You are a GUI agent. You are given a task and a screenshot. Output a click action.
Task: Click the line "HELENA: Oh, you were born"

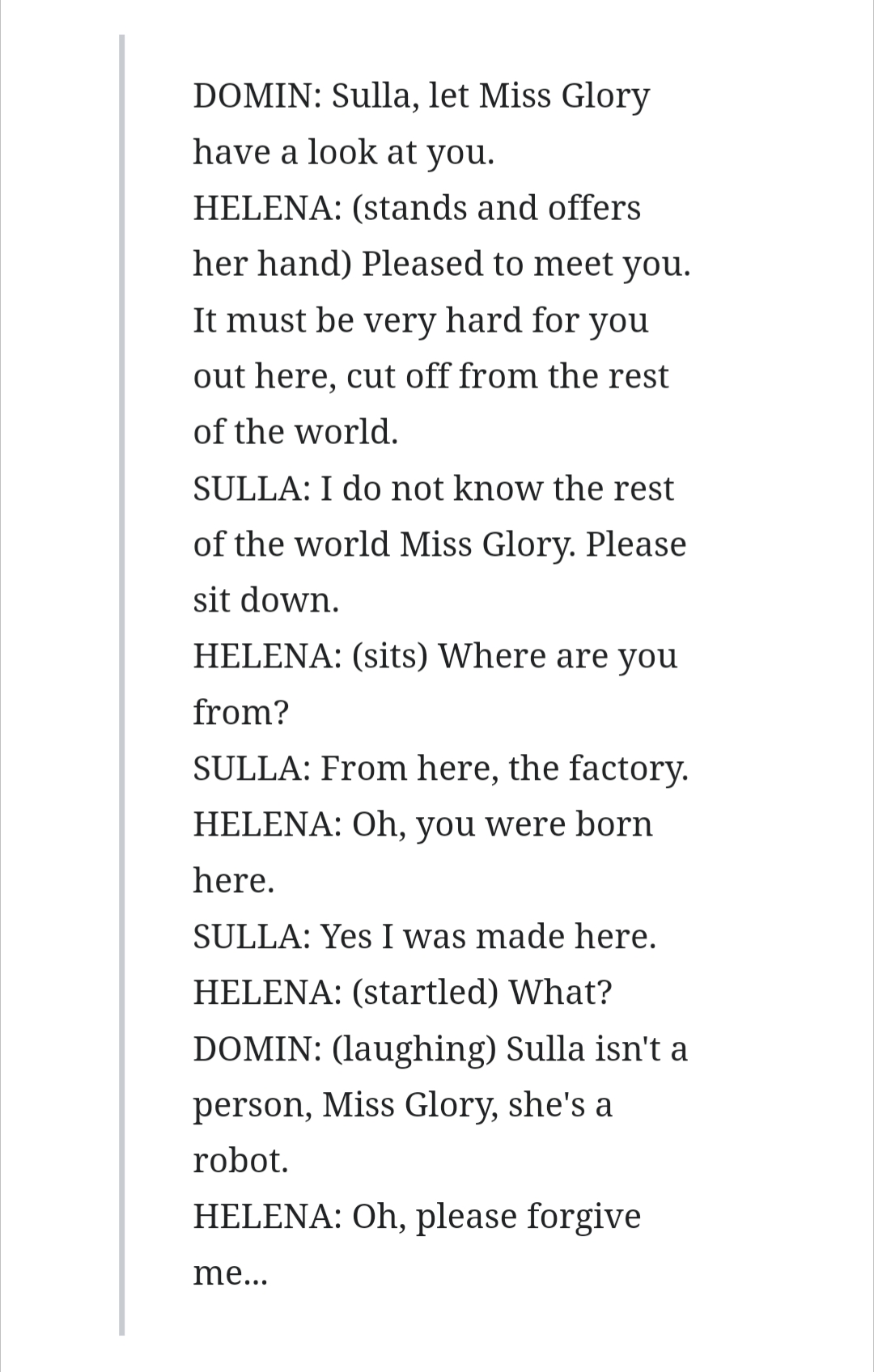click(x=422, y=824)
